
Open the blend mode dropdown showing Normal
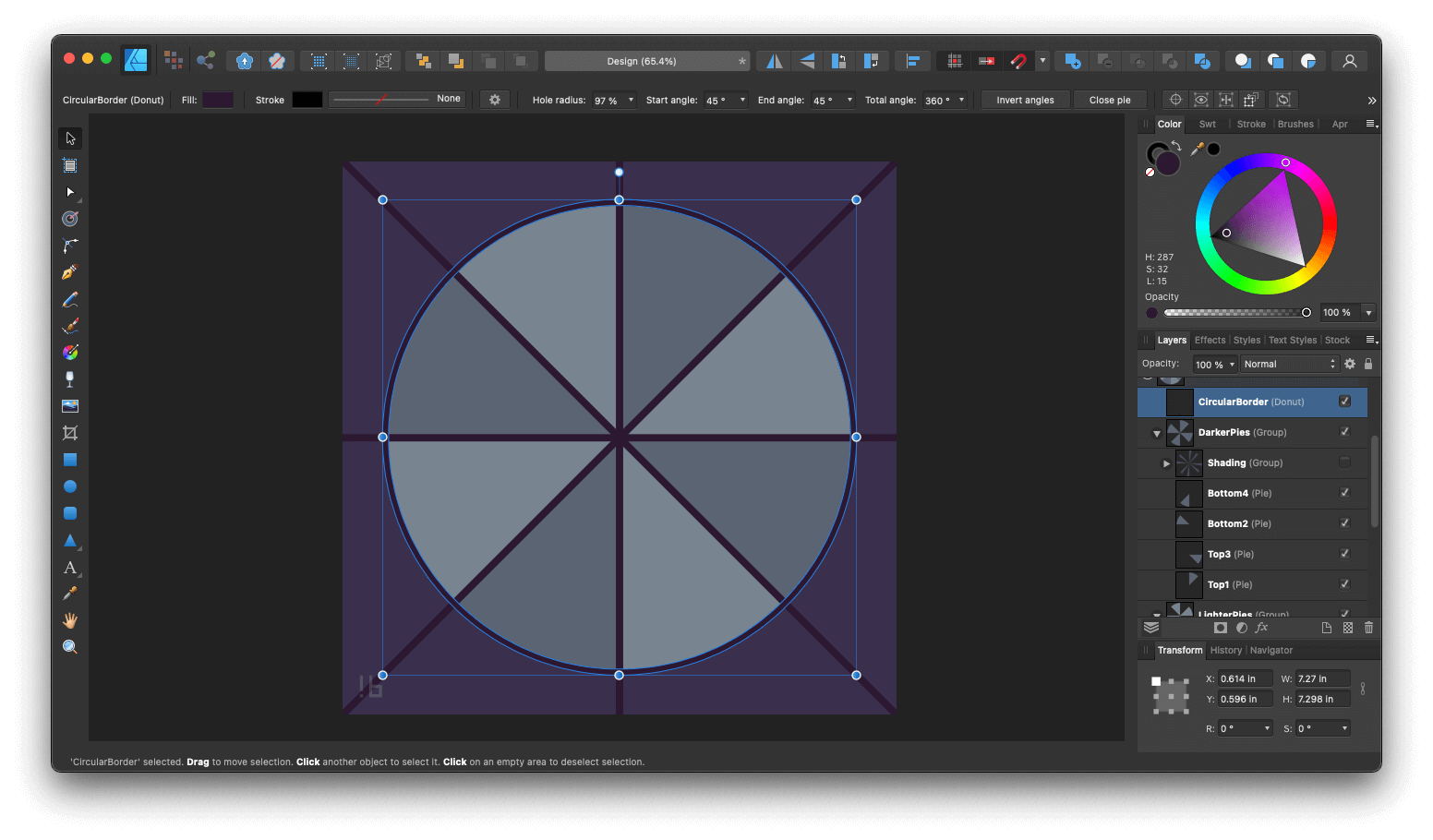pyautogui.click(x=1288, y=363)
